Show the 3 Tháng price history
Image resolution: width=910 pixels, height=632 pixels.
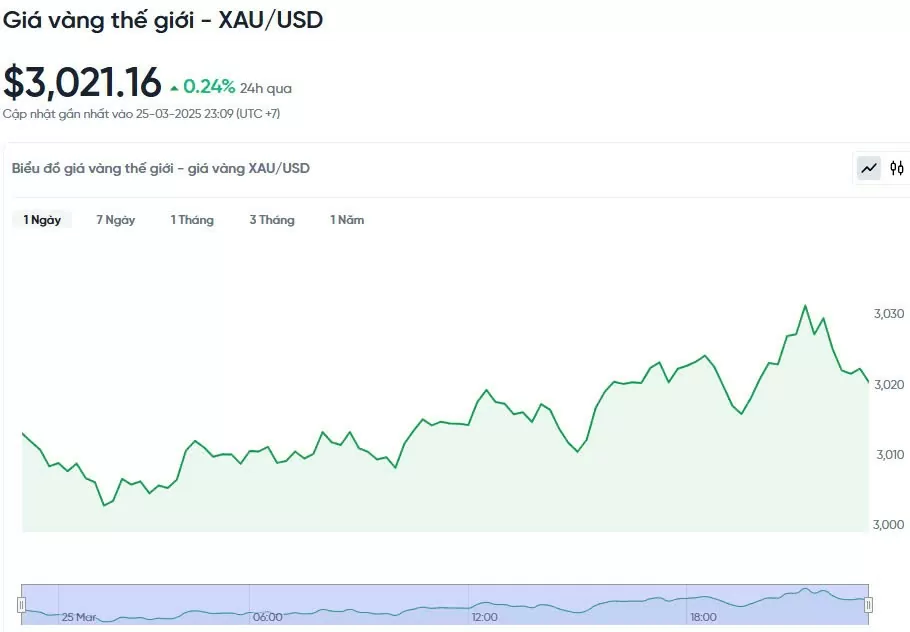272,220
